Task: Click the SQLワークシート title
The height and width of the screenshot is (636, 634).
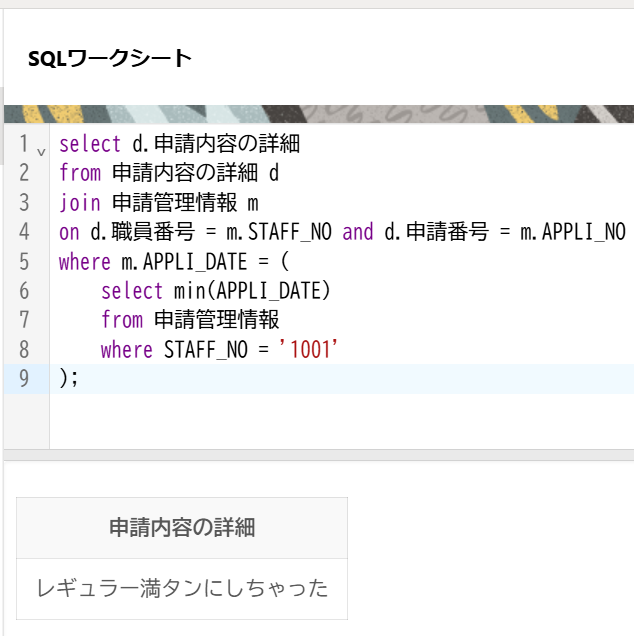Action: 109,58
